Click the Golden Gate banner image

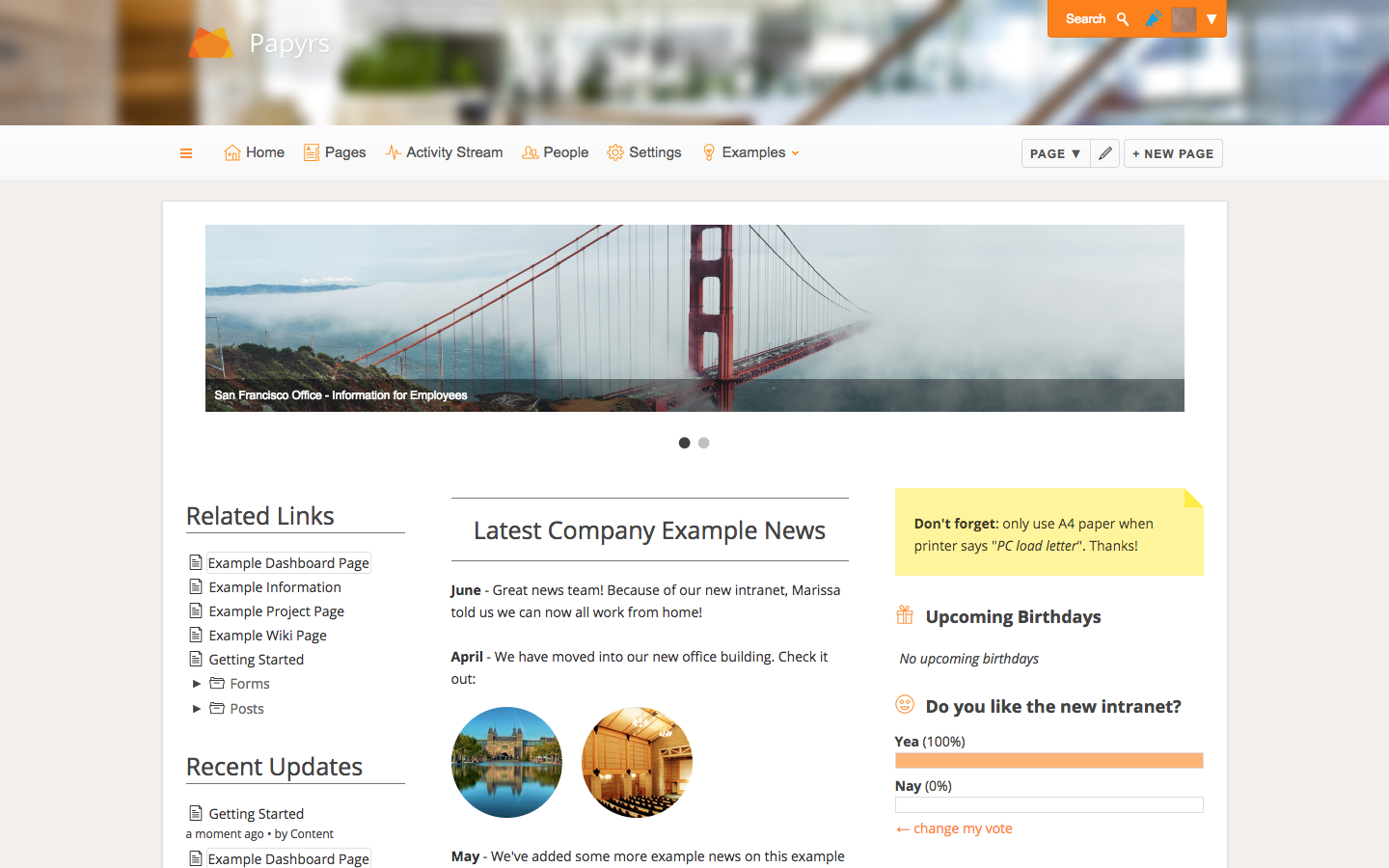[x=694, y=318]
